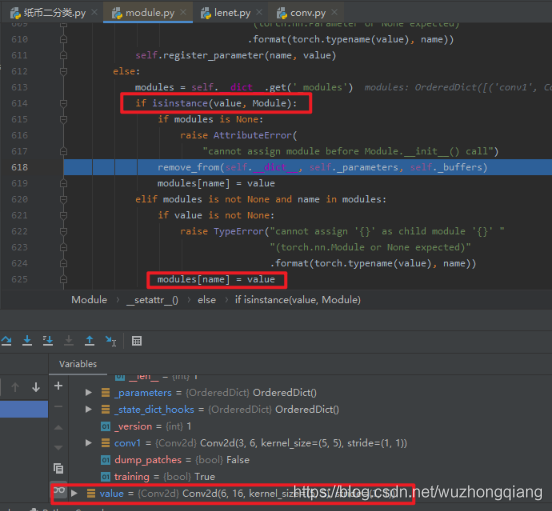Move down one frame with down arrow

click(36, 387)
